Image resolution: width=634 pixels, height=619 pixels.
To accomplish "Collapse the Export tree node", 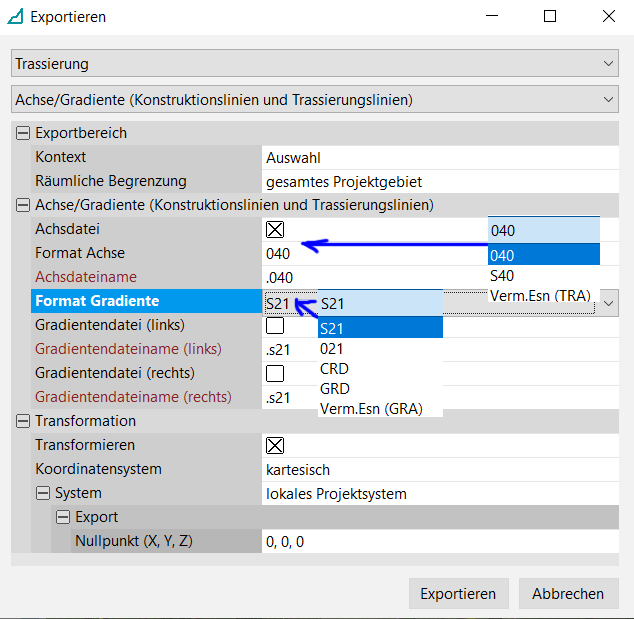I will click(63, 517).
